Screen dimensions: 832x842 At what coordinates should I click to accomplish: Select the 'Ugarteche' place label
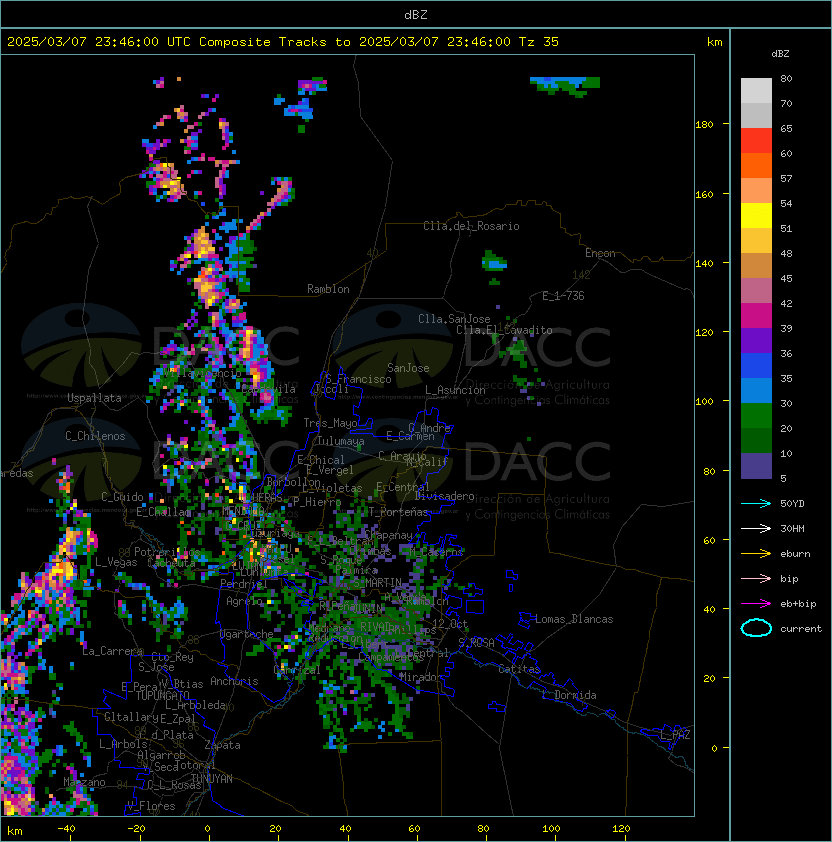246,634
